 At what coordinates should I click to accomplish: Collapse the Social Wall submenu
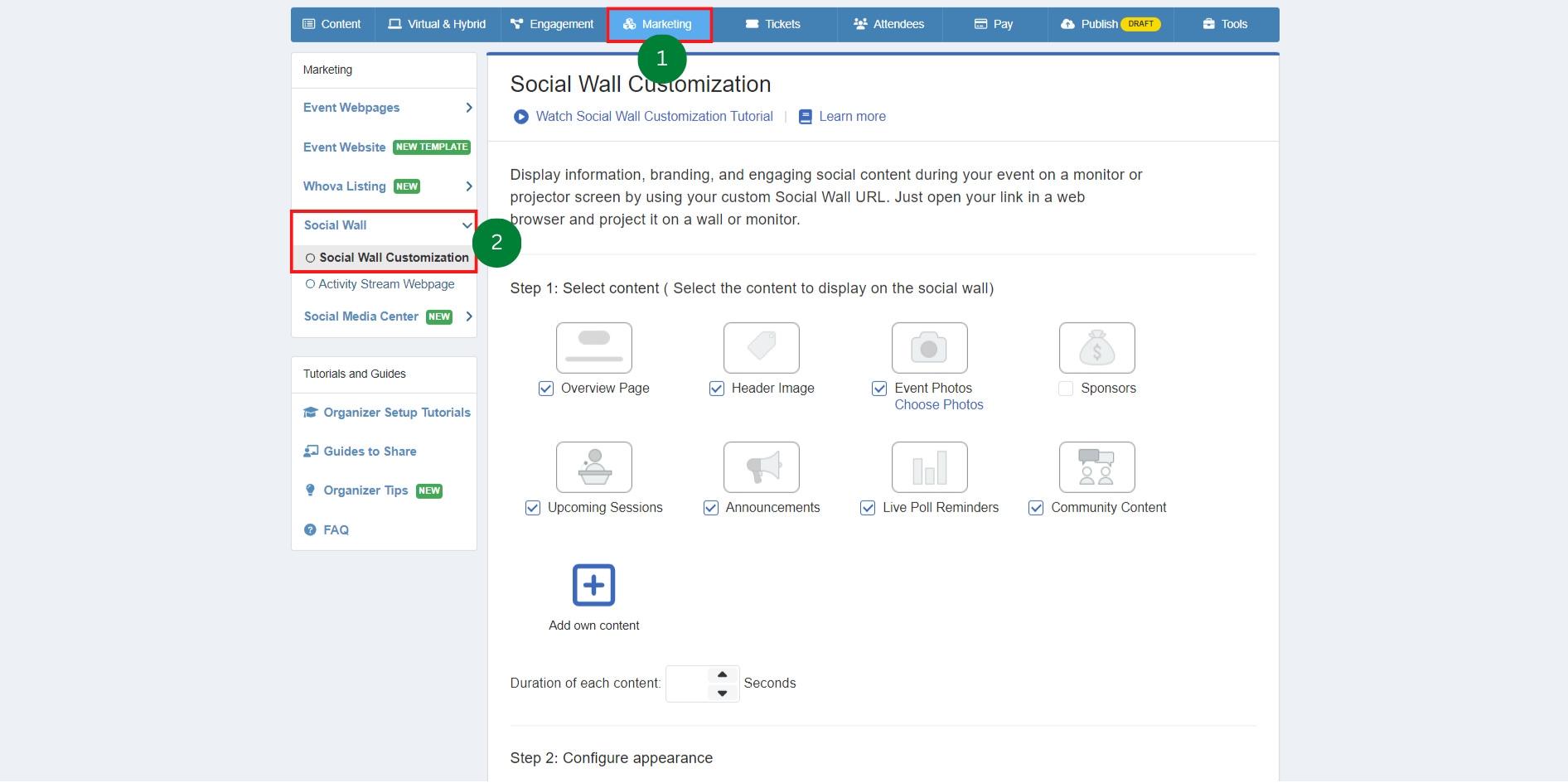[466, 225]
